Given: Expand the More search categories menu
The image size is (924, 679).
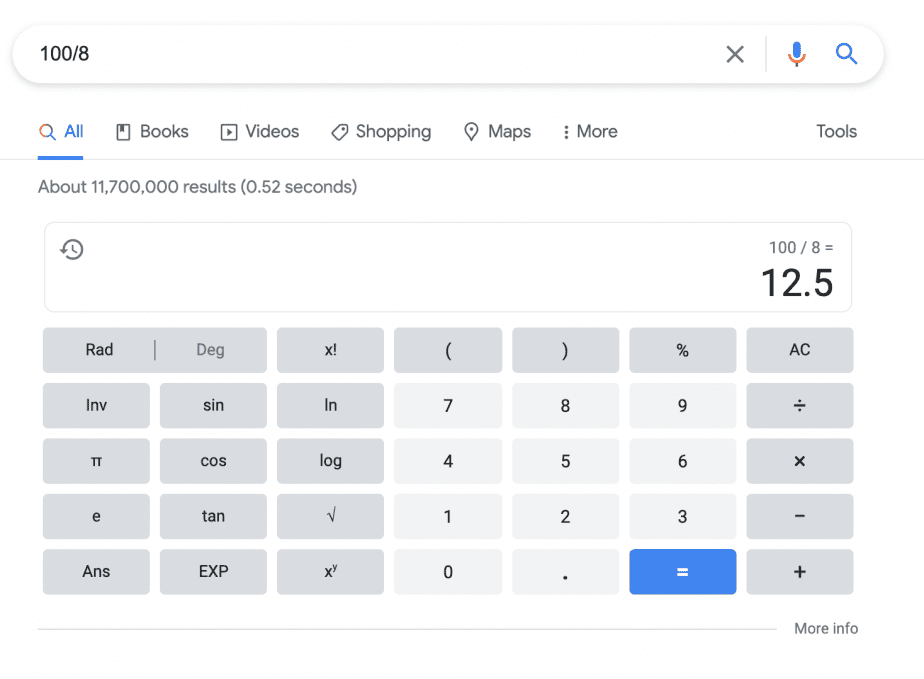Looking at the screenshot, I should pyautogui.click(x=590, y=131).
